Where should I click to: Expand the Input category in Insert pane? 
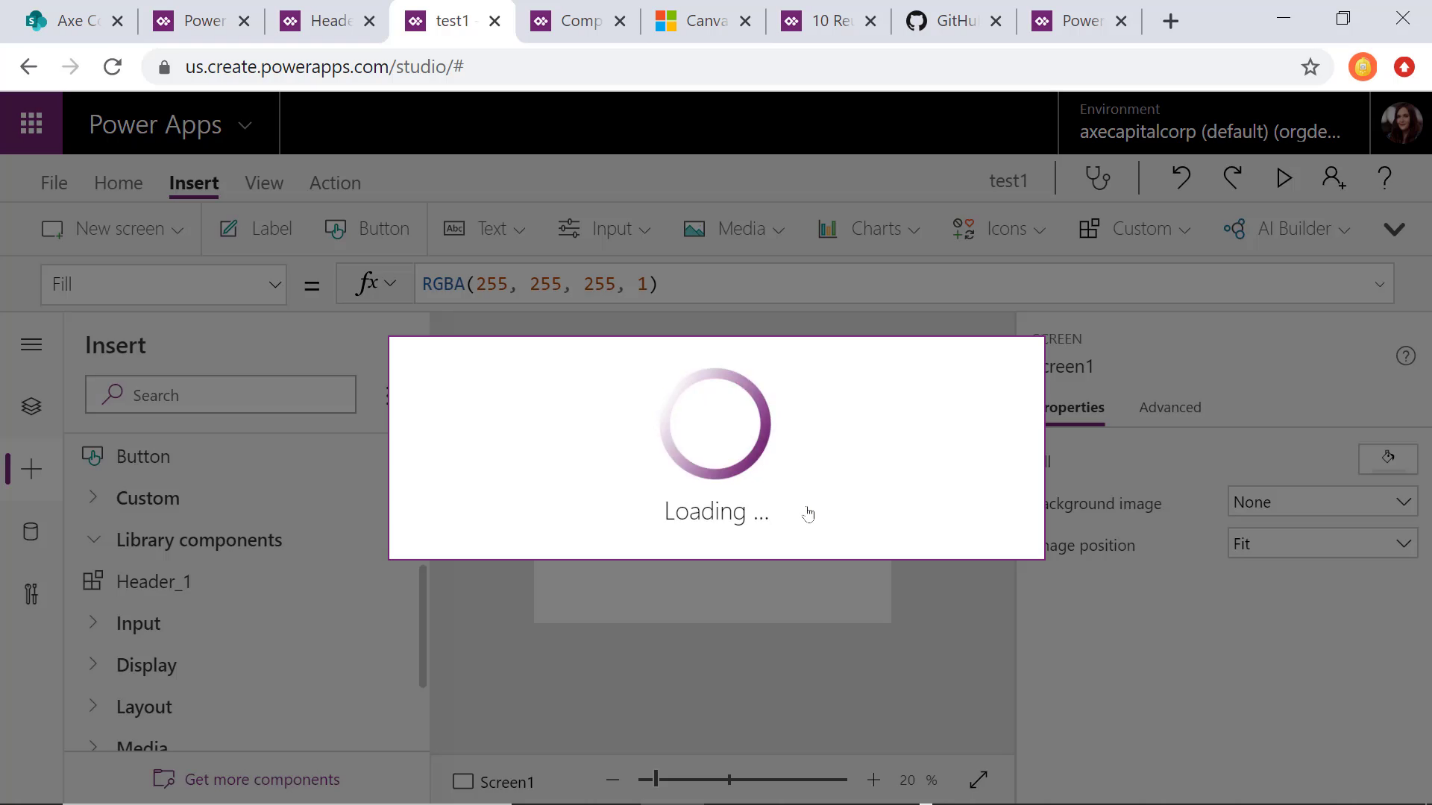(138, 623)
